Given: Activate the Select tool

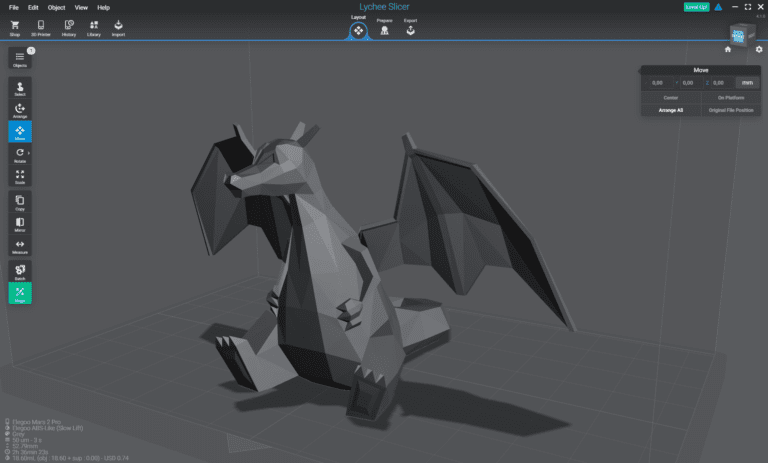Looking at the screenshot, I should coord(20,88).
